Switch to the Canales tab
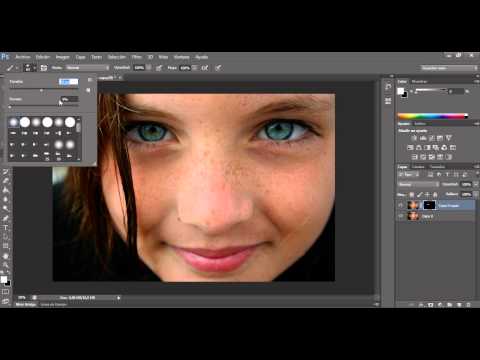 (x=418, y=167)
